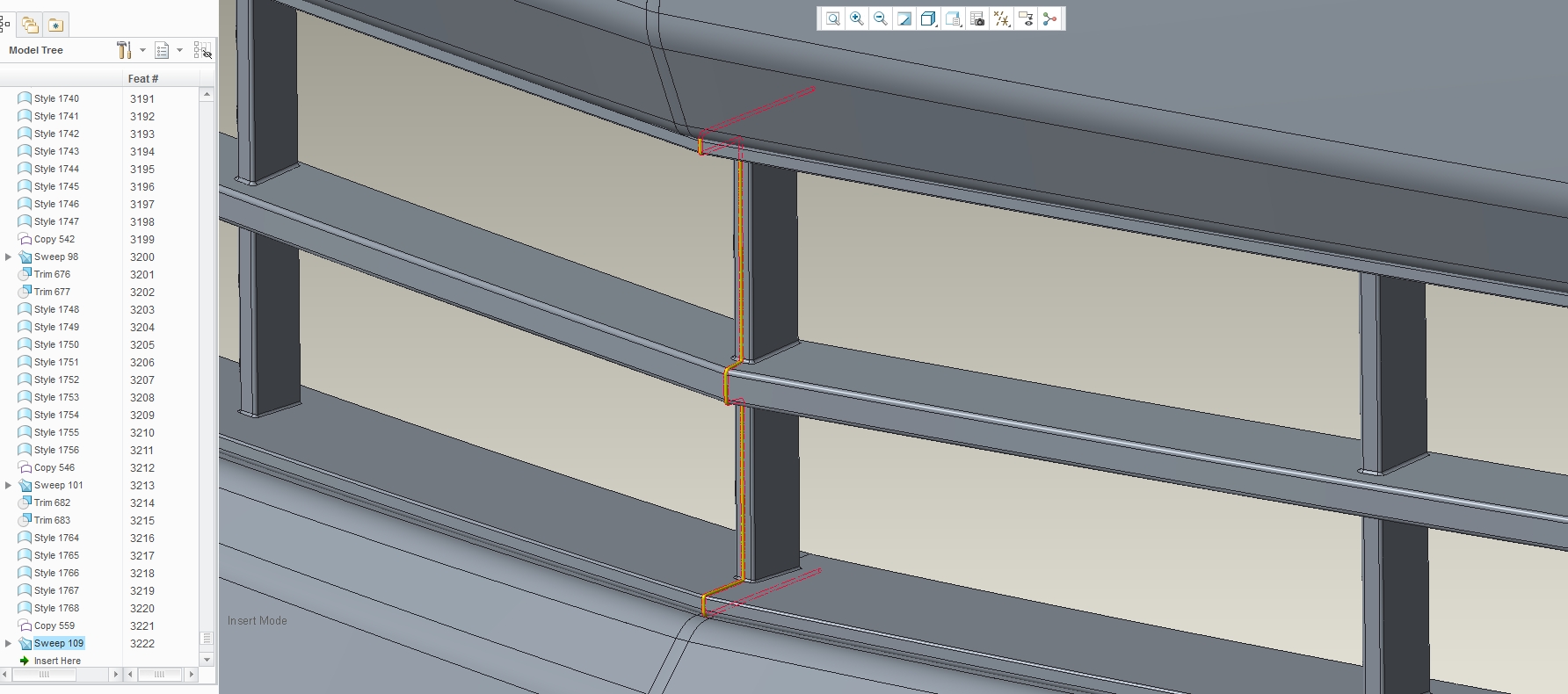Image resolution: width=1568 pixels, height=694 pixels.
Task: Open the Datum Display Filters icon
Action: pyautogui.click(x=1002, y=19)
